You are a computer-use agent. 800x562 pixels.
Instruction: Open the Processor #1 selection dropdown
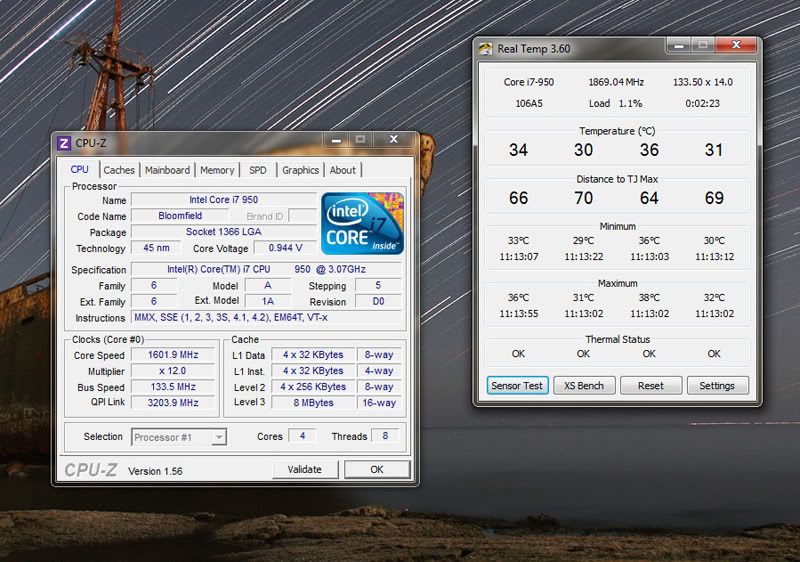click(178, 436)
